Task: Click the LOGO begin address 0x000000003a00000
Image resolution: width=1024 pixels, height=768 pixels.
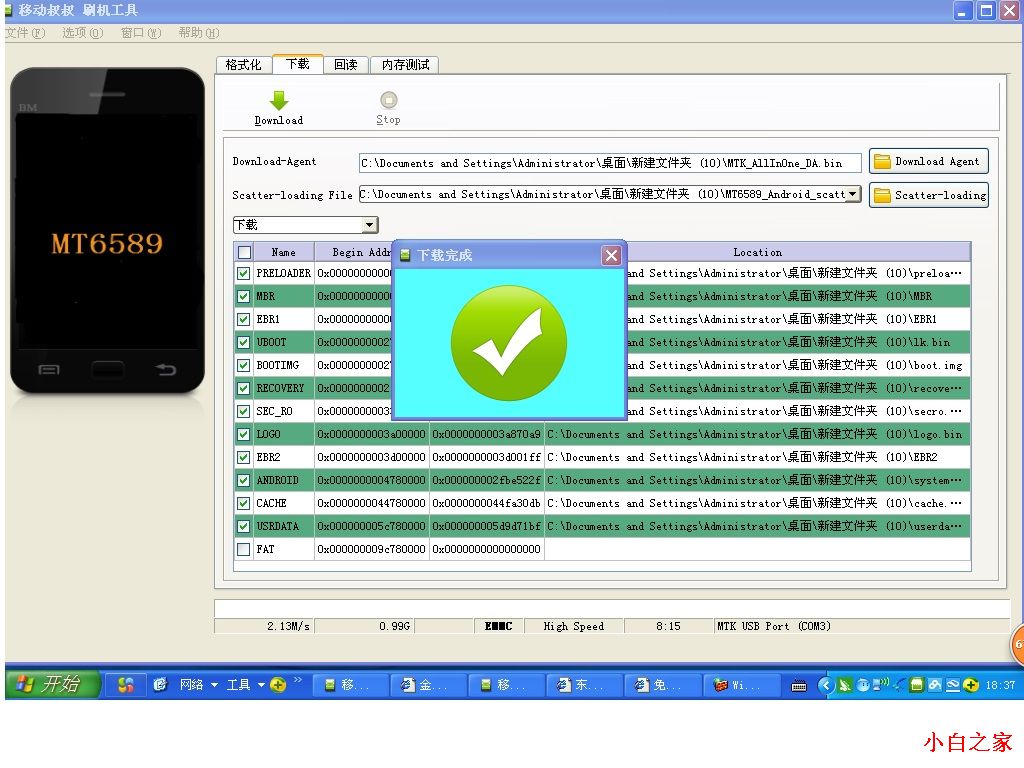Action: tap(371, 434)
